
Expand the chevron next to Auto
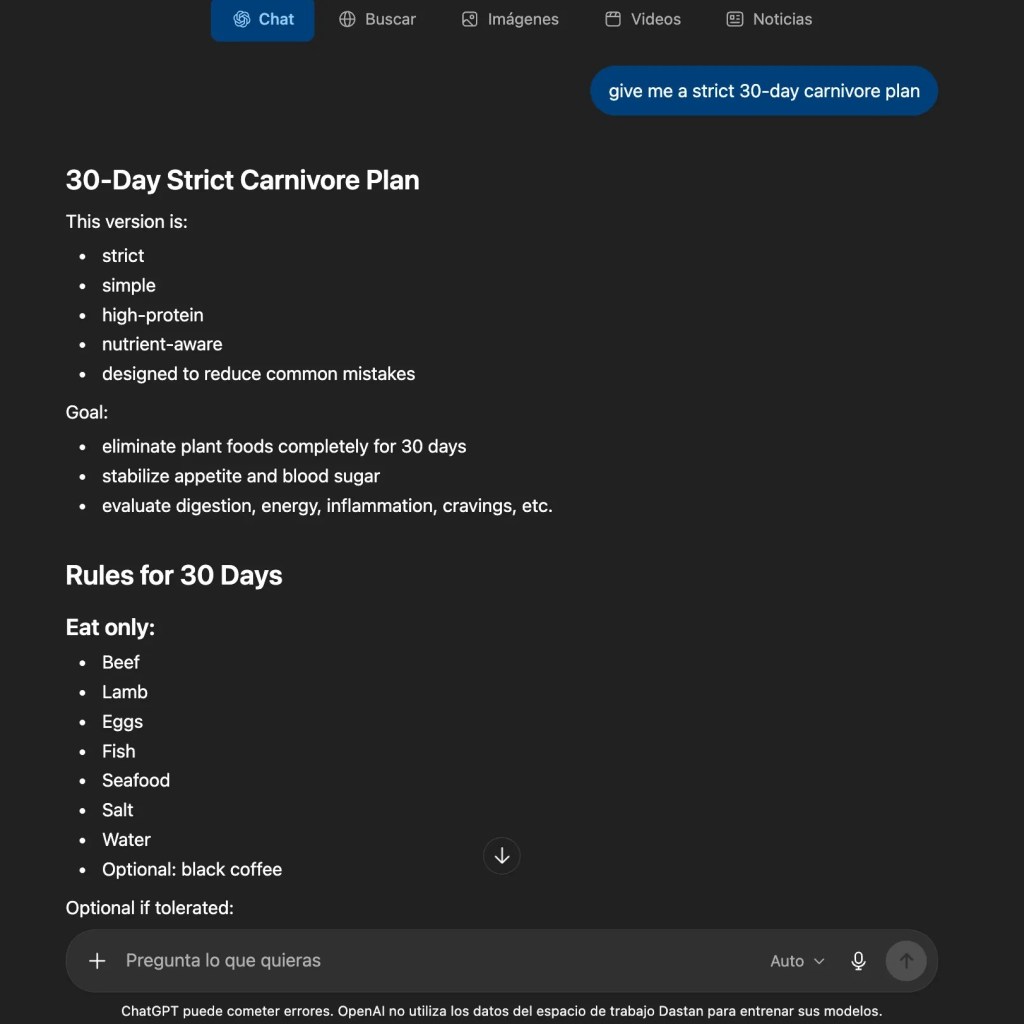(819, 961)
